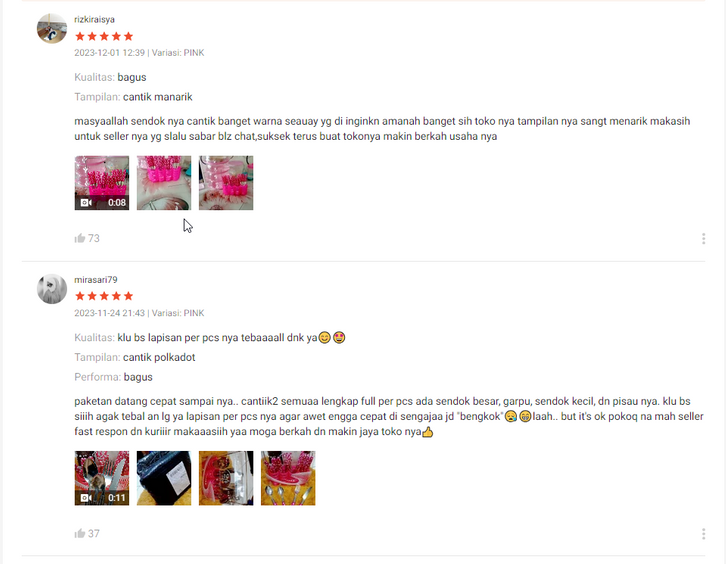726x564 pixels.
Task: View the black package photo thumbnail
Action: [x=164, y=478]
